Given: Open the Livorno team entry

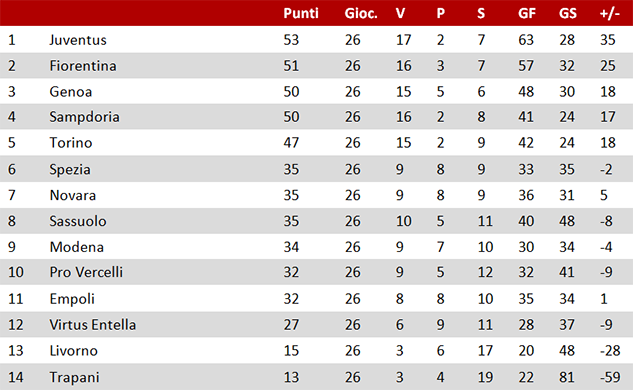Looking at the screenshot, I should coord(73,350).
